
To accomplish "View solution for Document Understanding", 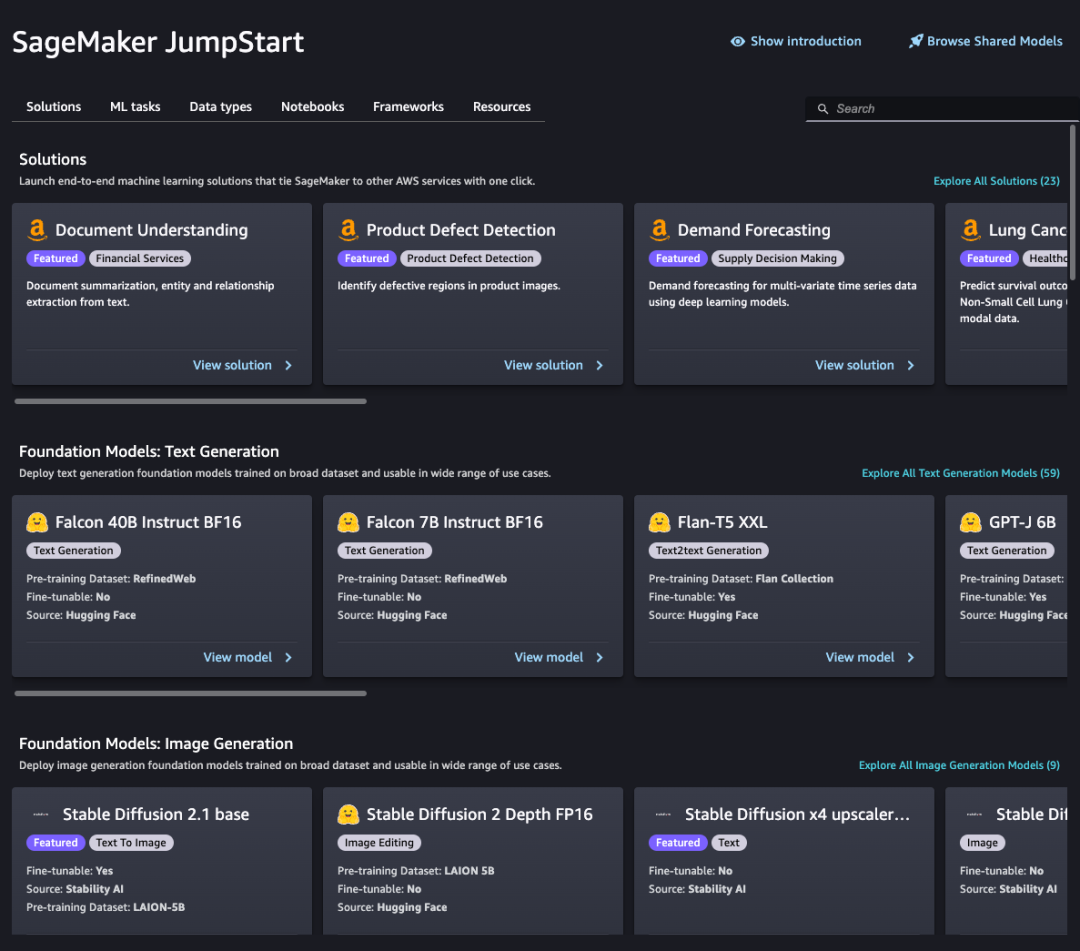I will [232, 366].
